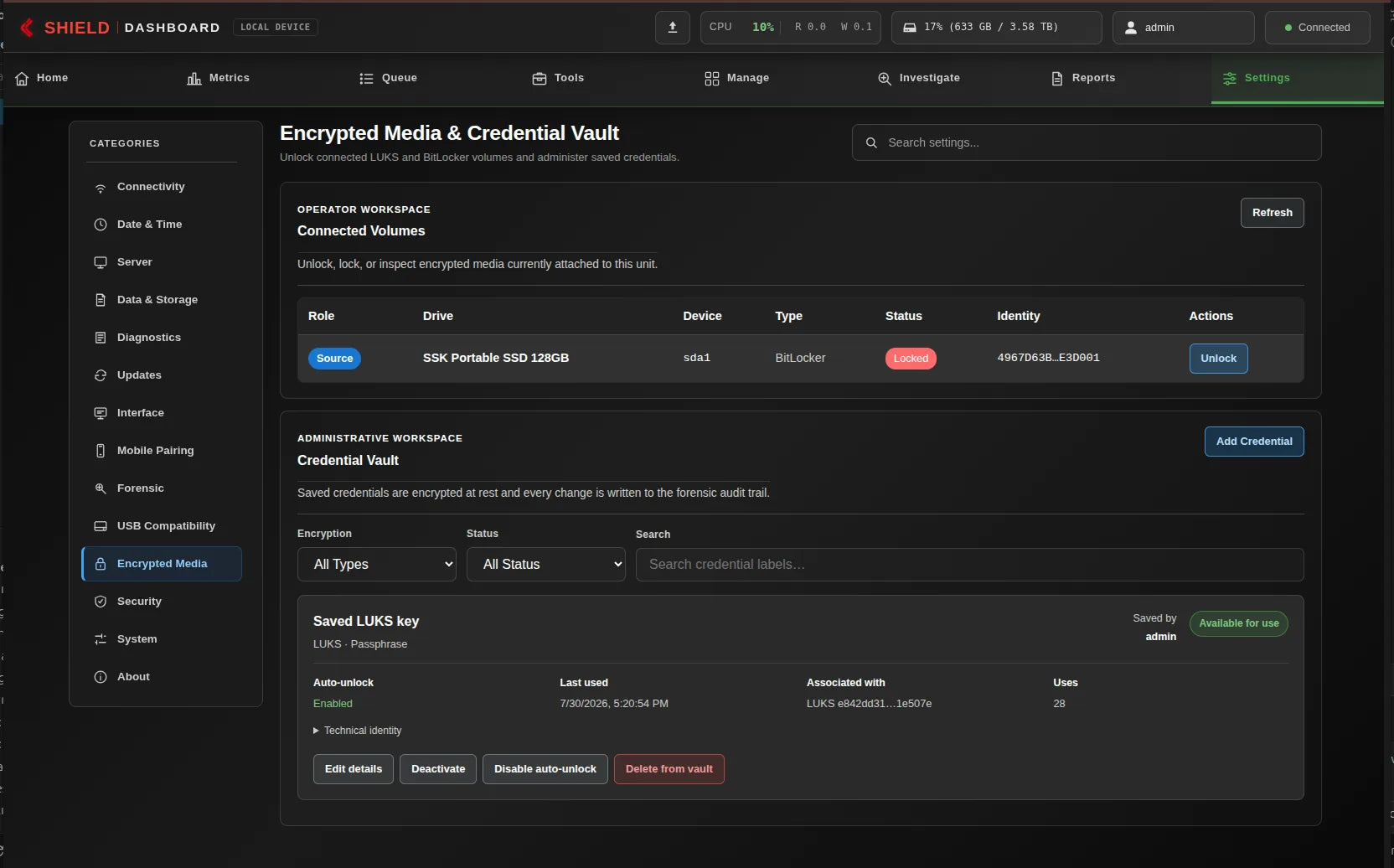Click the BitLocker type cell

[800, 358]
